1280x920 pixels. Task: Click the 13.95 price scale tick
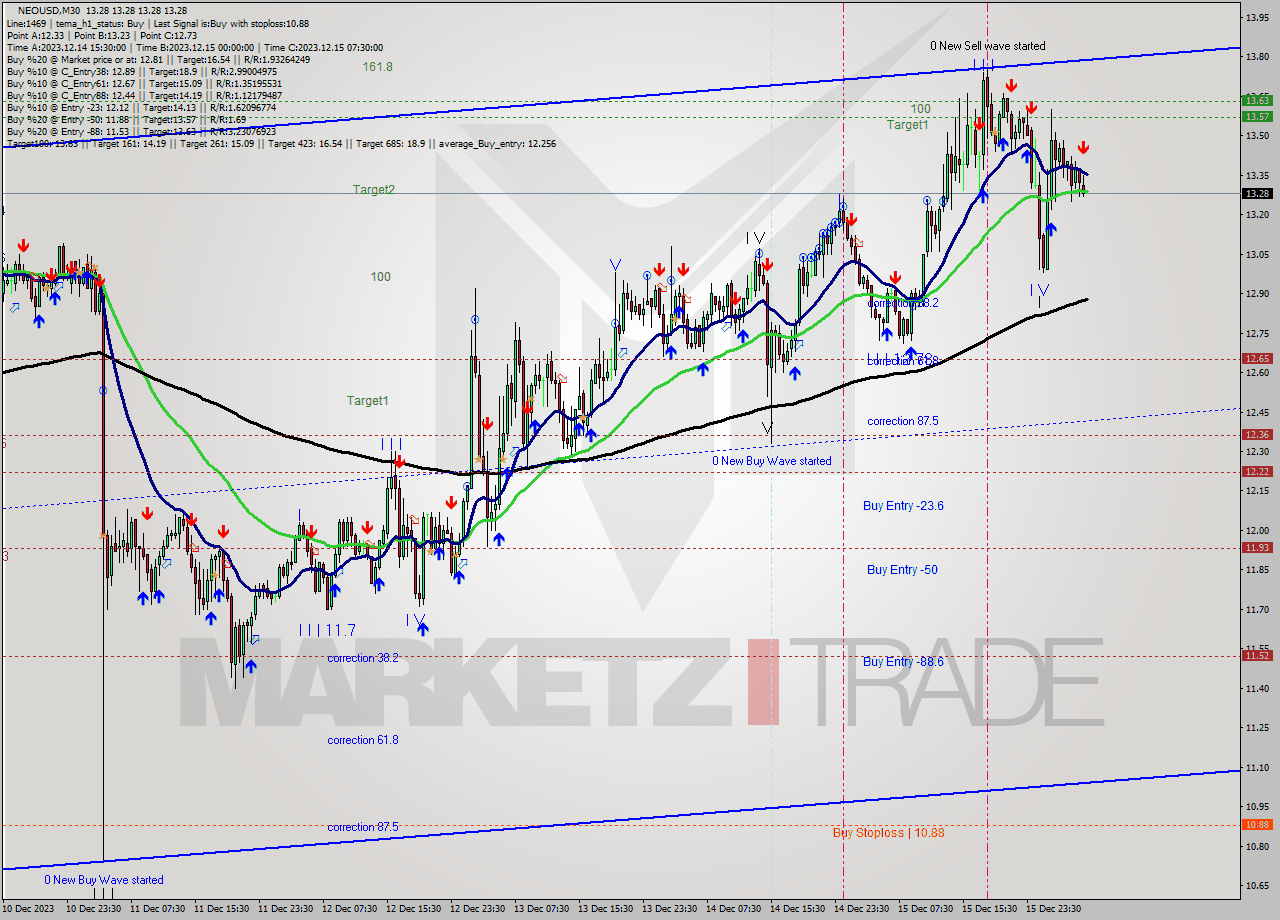click(1256, 18)
